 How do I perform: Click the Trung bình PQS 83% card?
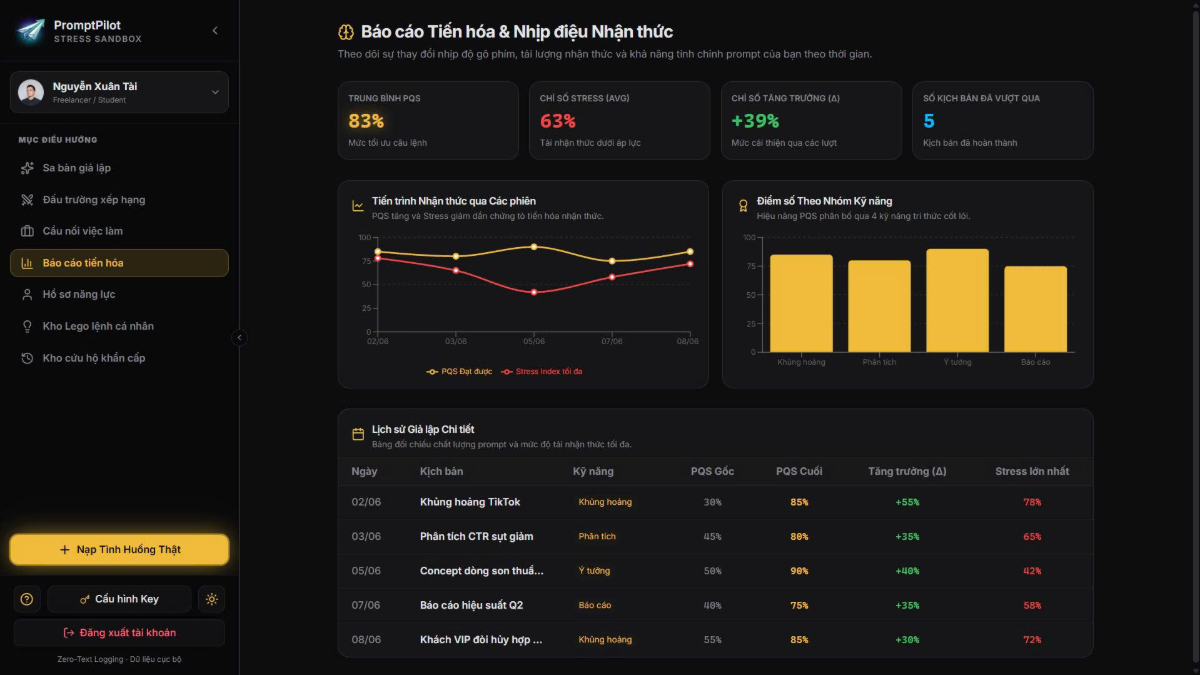[428, 120]
